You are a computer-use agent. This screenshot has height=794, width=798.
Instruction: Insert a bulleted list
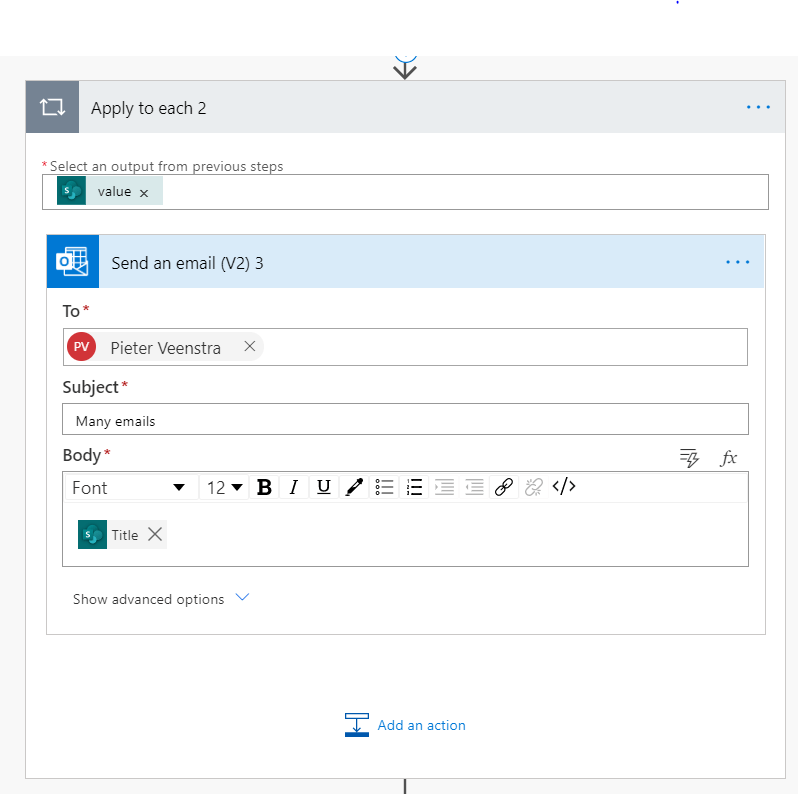click(x=384, y=488)
